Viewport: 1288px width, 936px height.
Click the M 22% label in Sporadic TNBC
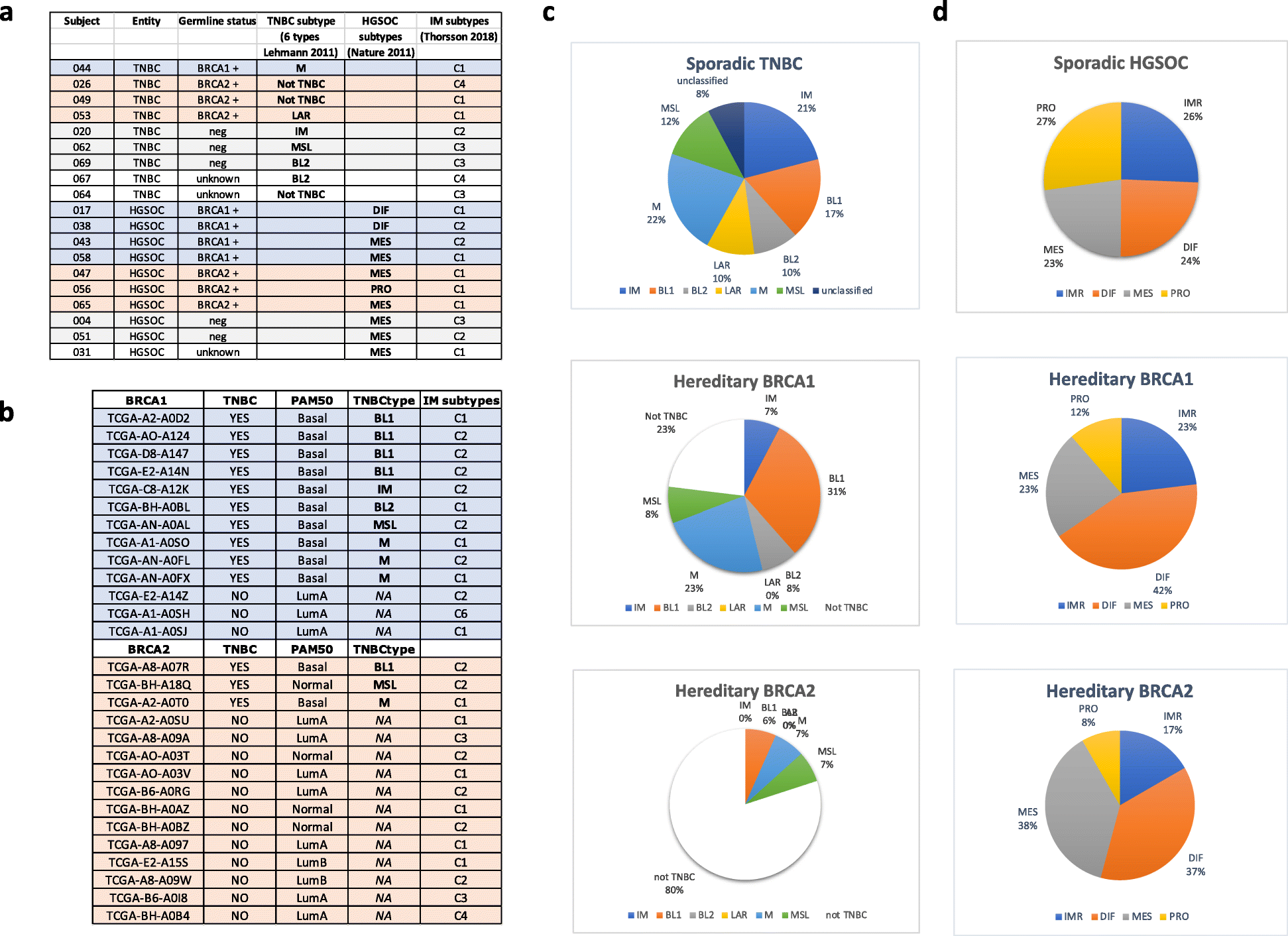(656, 213)
